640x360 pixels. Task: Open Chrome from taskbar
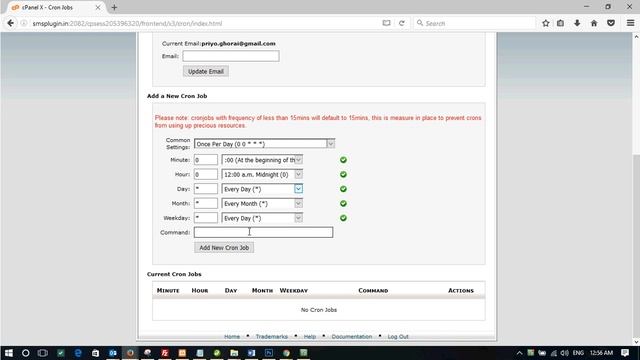(x=287, y=353)
